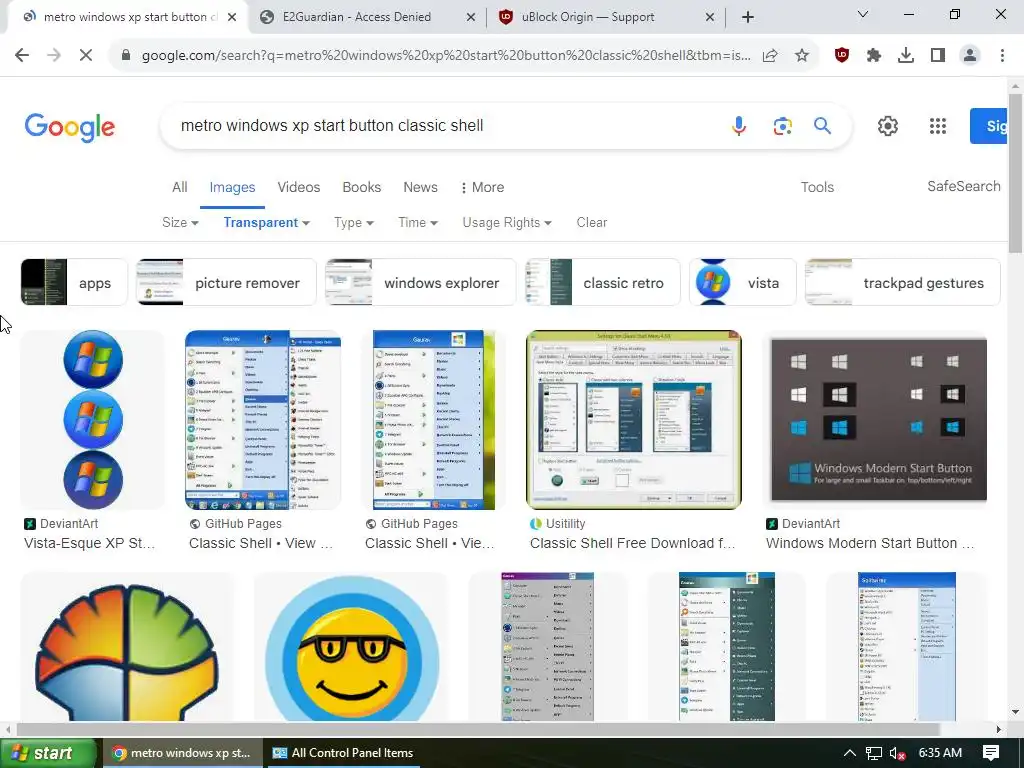Screen dimensions: 1024x768
Task: Search by image with the Lens icon
Action: coord(782,125)
